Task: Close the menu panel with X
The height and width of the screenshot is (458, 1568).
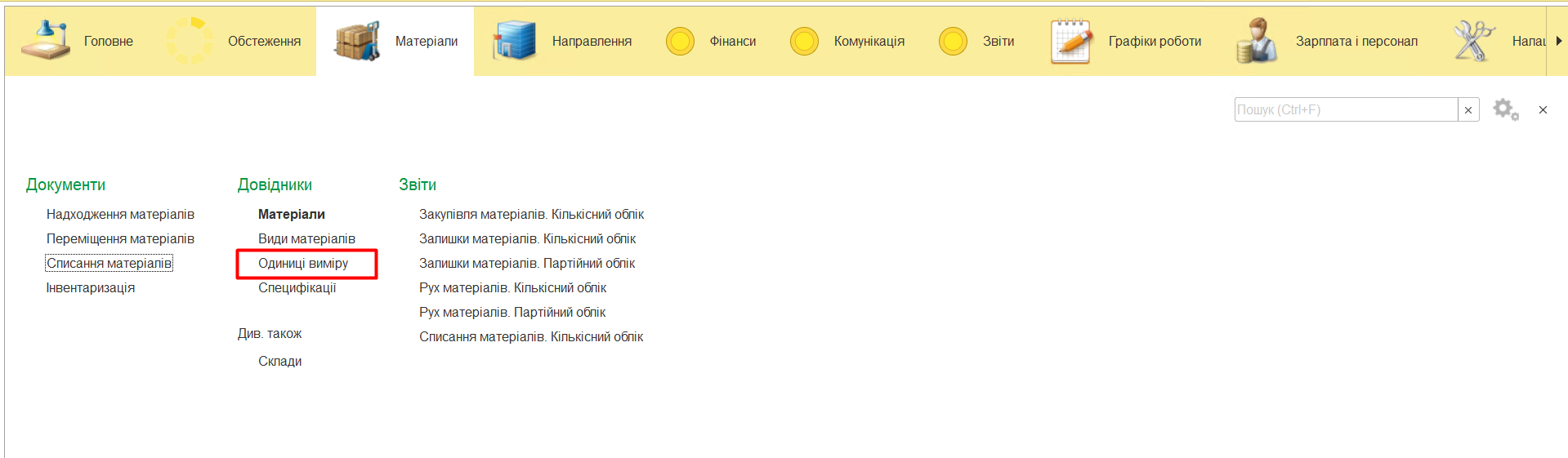Action: (x=1543, y=109)
